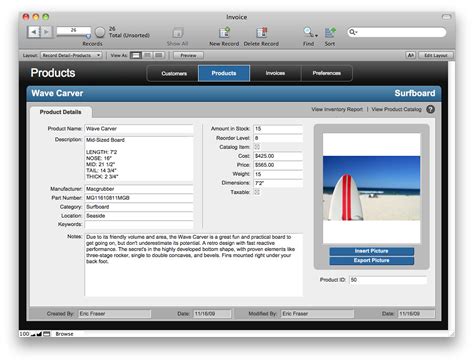Toggle the status toolbar icon
This screenshot has height=363, width=474.
coord(47,334)
